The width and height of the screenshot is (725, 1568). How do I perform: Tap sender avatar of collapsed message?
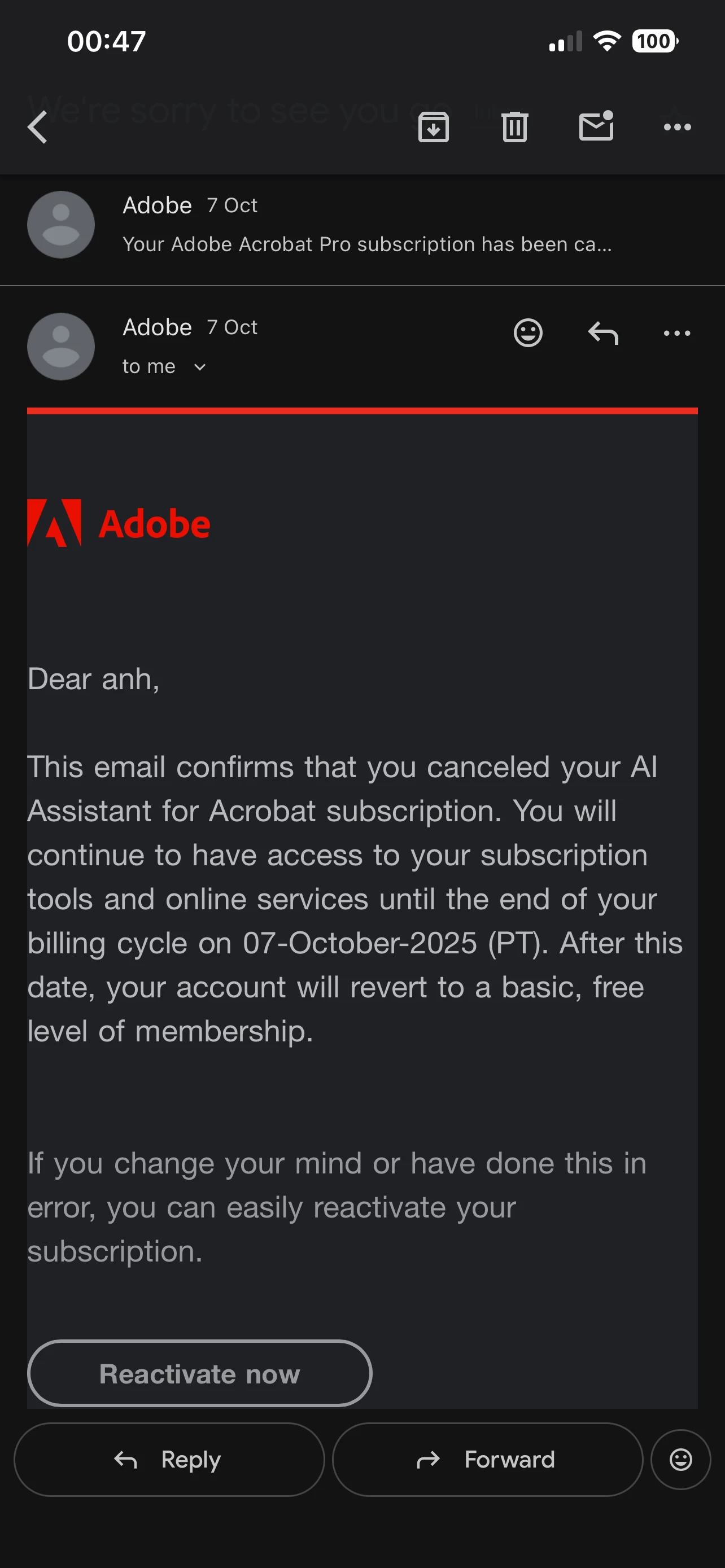point(61,225)
